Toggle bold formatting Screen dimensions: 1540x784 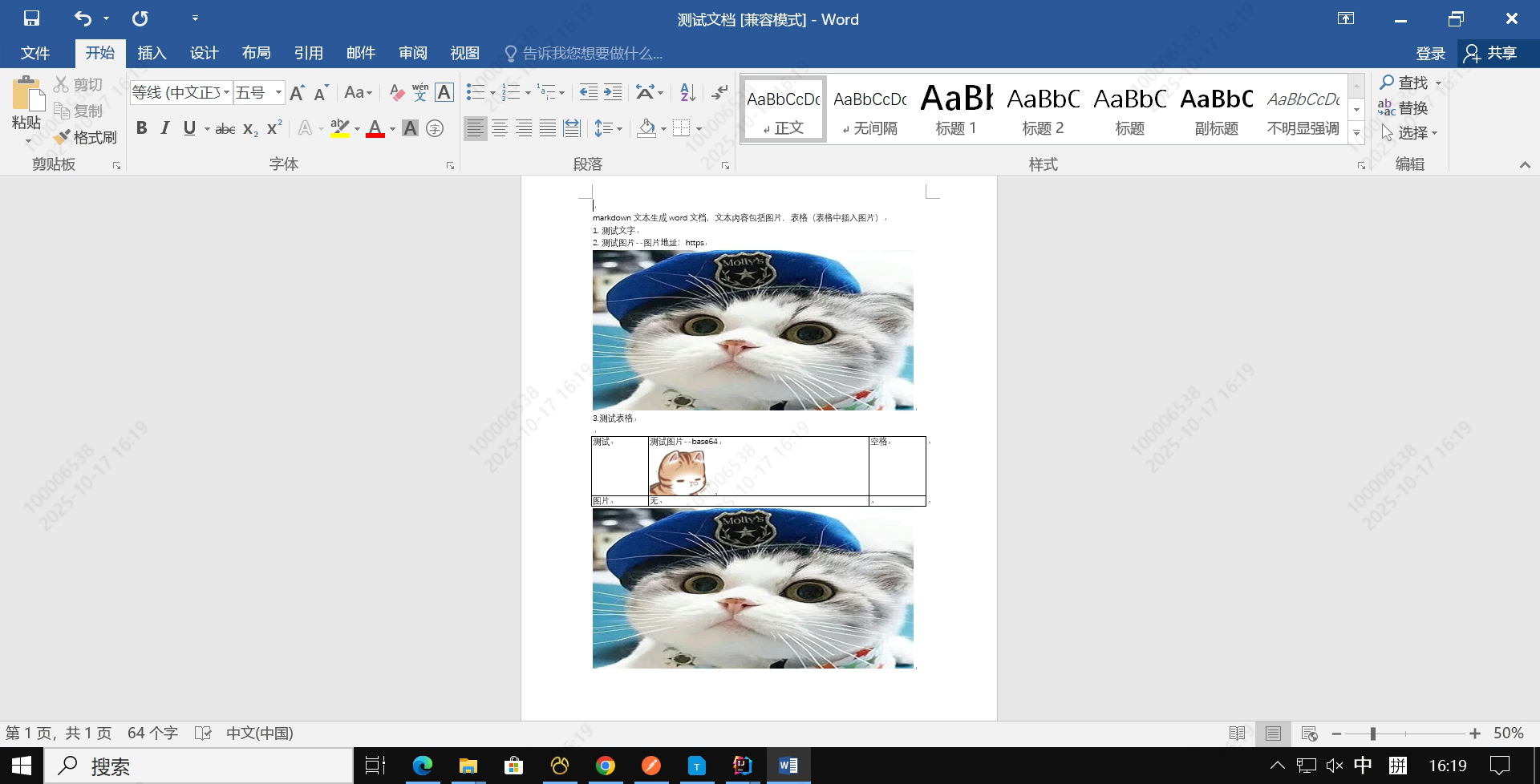pyautogui.click(x=142, y=127)
